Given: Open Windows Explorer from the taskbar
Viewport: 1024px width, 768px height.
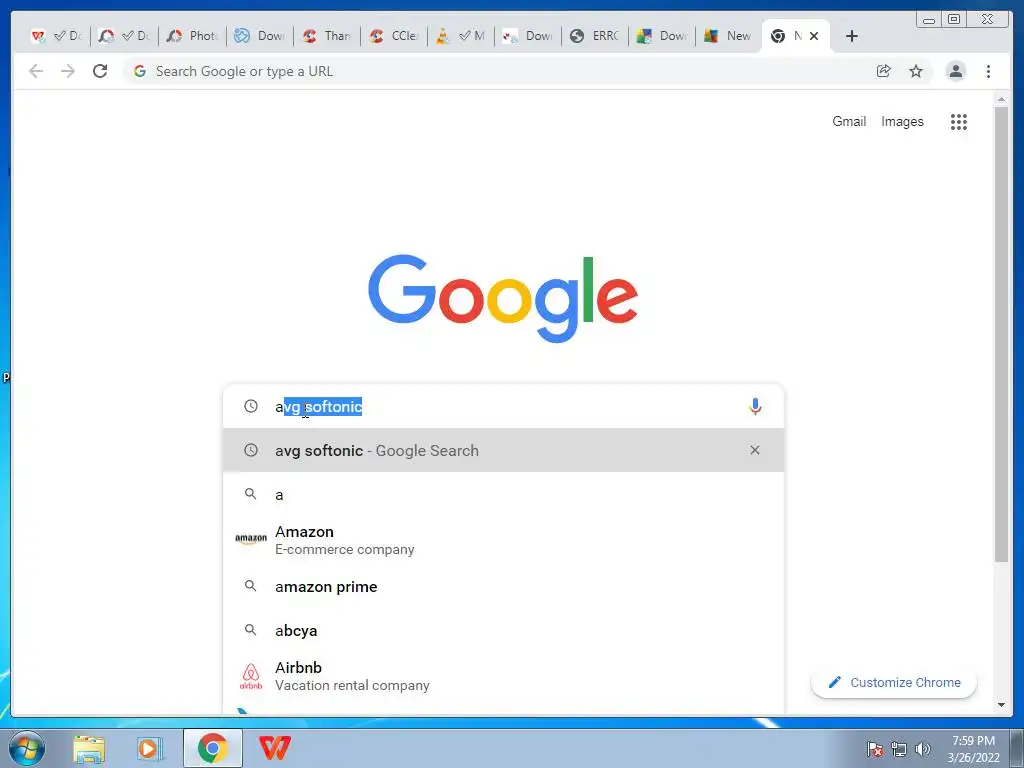Looking at the screenshot, I should point(89,748).
